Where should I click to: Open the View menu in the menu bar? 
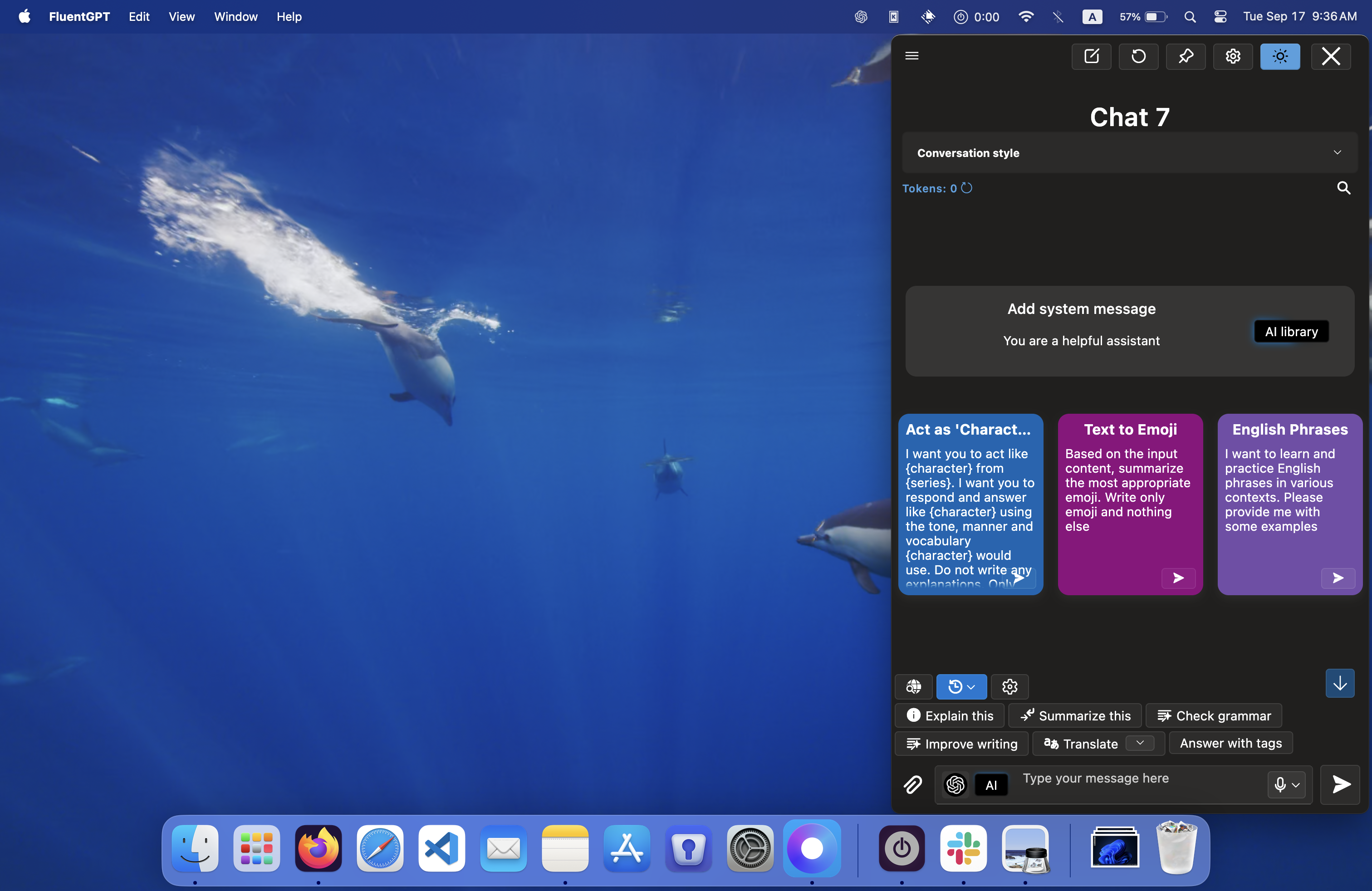coord(181,17)
